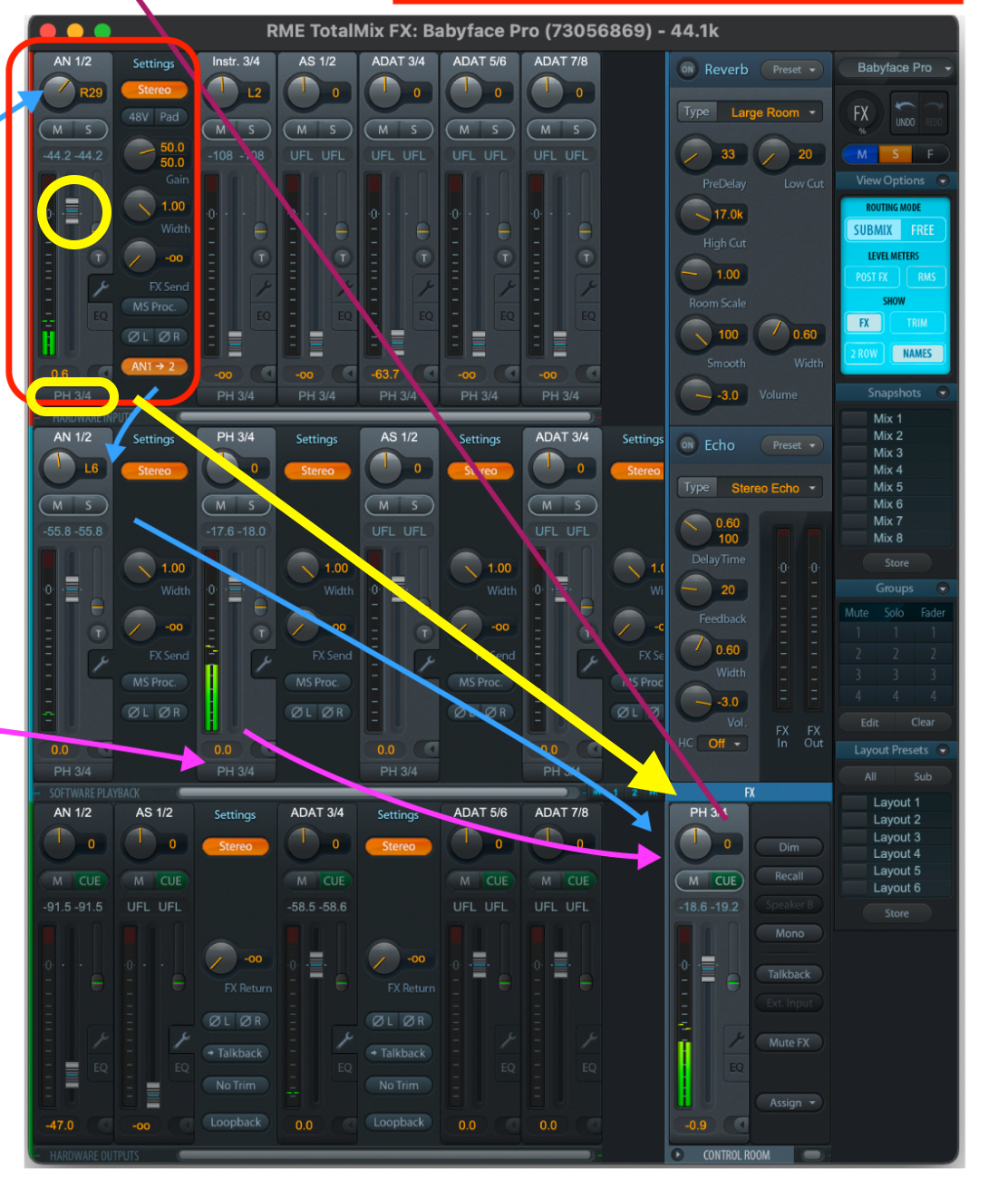Image resolution: width=1008 pixels, height=1188 pixels.
Task: Click the Clear button in Groups
Action: tap(923, 723)
